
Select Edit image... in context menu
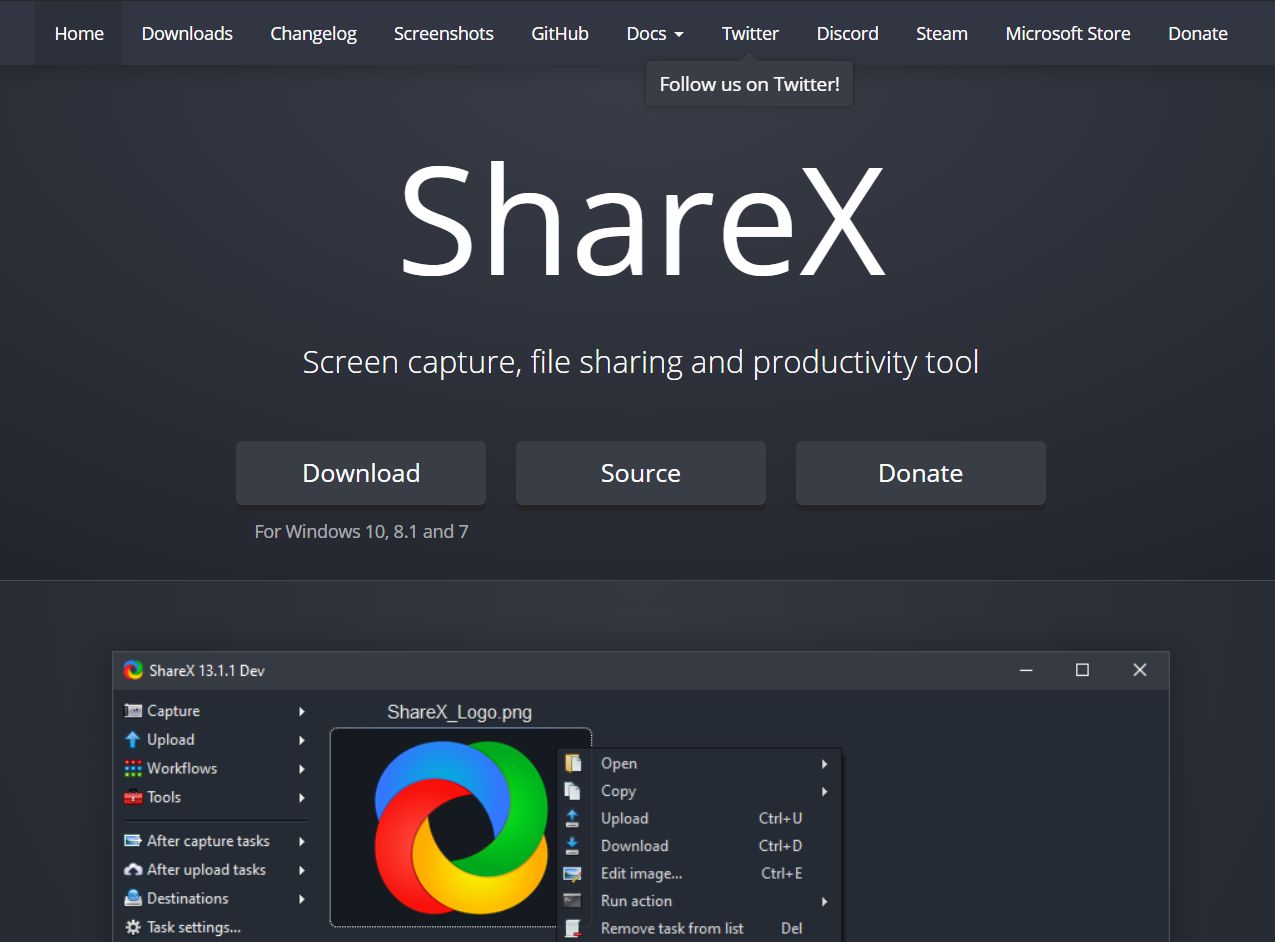coord(700,873)
